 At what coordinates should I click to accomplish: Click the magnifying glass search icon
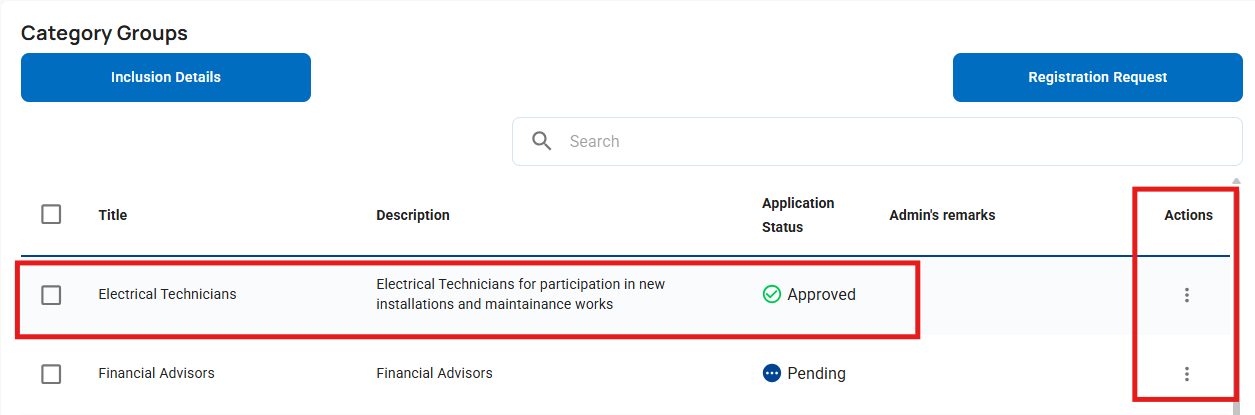coord(542,141)
